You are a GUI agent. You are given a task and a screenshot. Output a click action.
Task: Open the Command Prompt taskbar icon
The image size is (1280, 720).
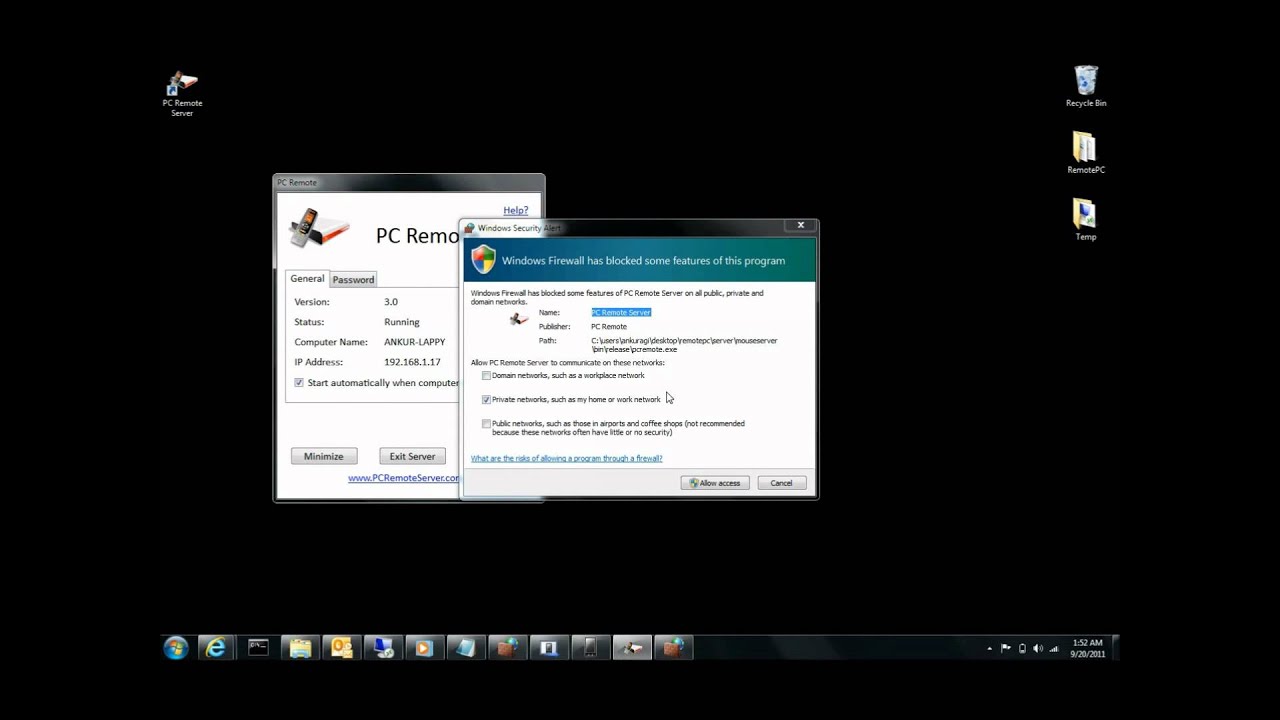click(x=258, y=648)
